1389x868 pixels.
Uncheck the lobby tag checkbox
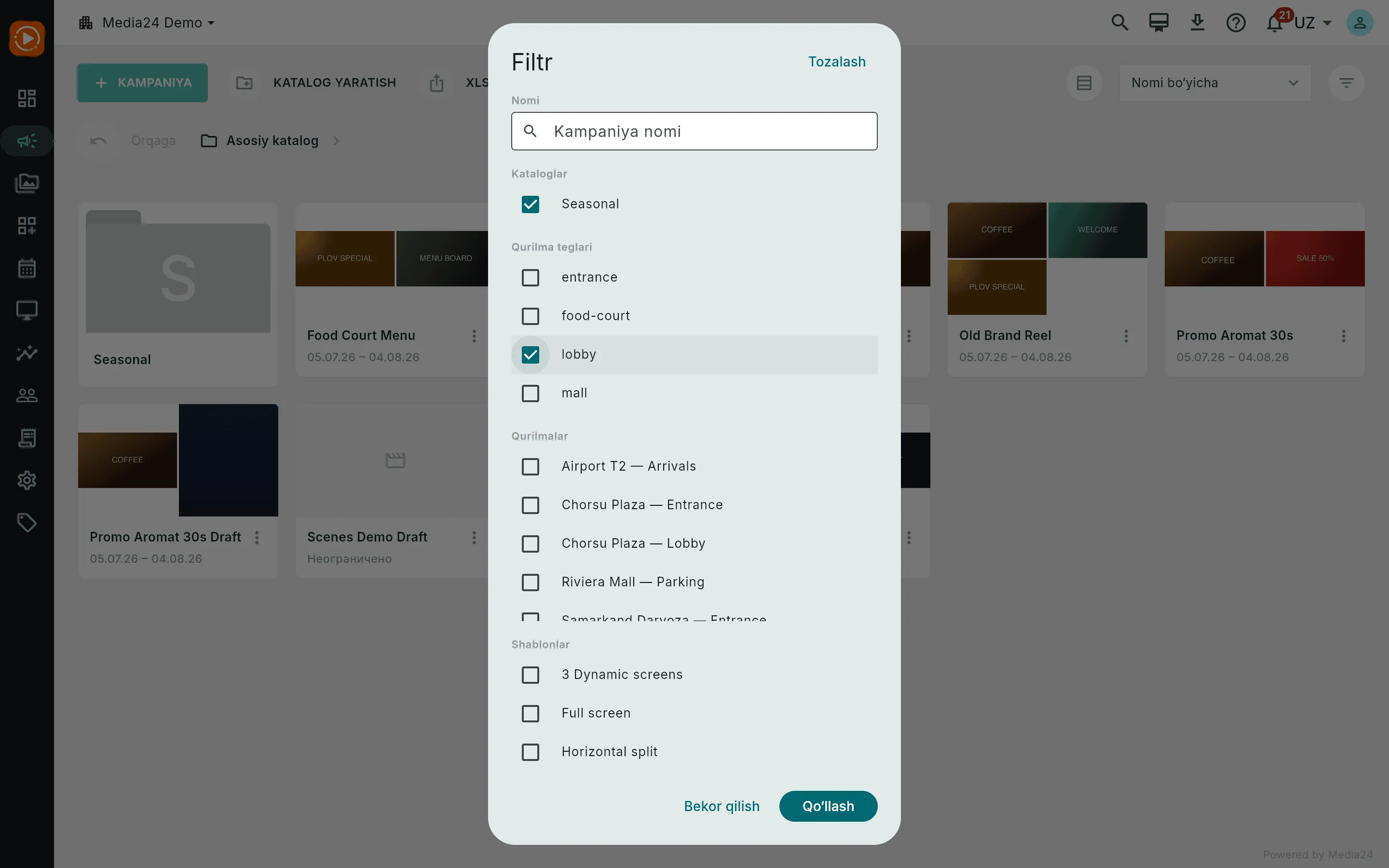tap(531, 355)
